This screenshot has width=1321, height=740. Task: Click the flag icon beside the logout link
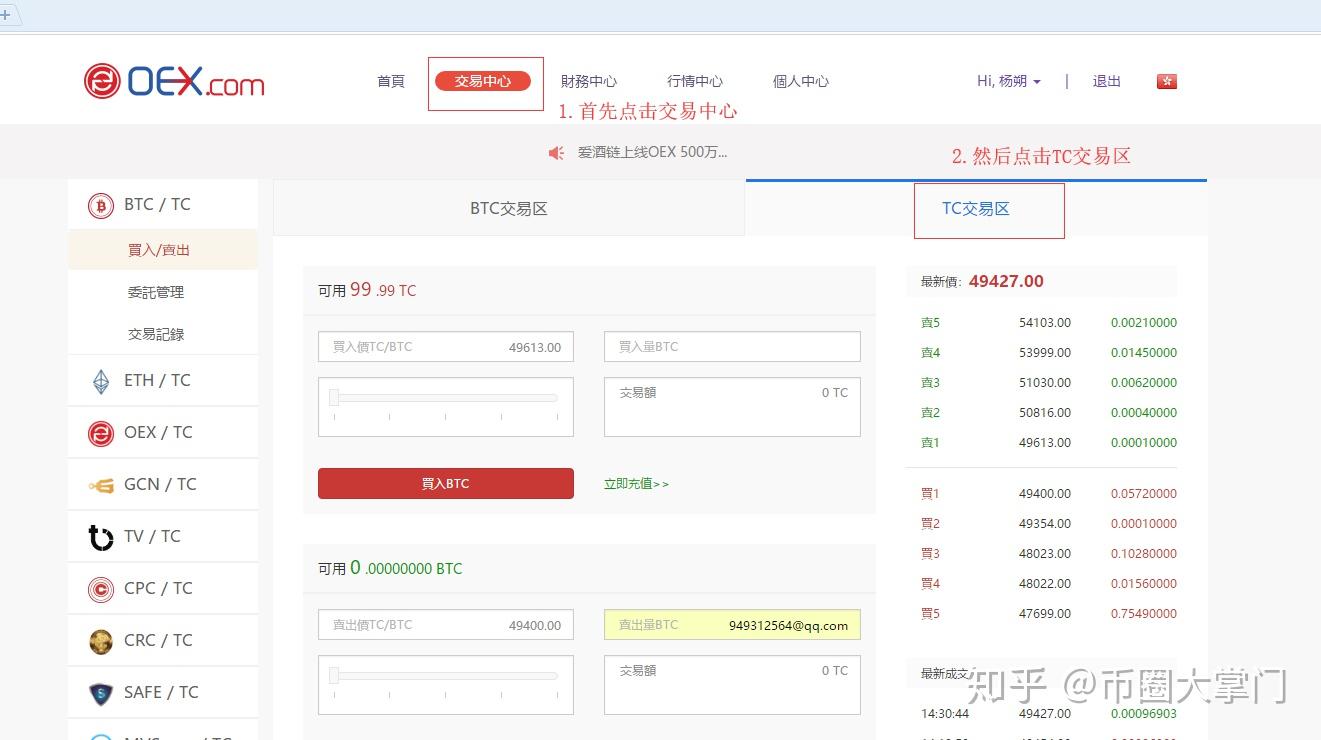click(x=1166, y=81)
